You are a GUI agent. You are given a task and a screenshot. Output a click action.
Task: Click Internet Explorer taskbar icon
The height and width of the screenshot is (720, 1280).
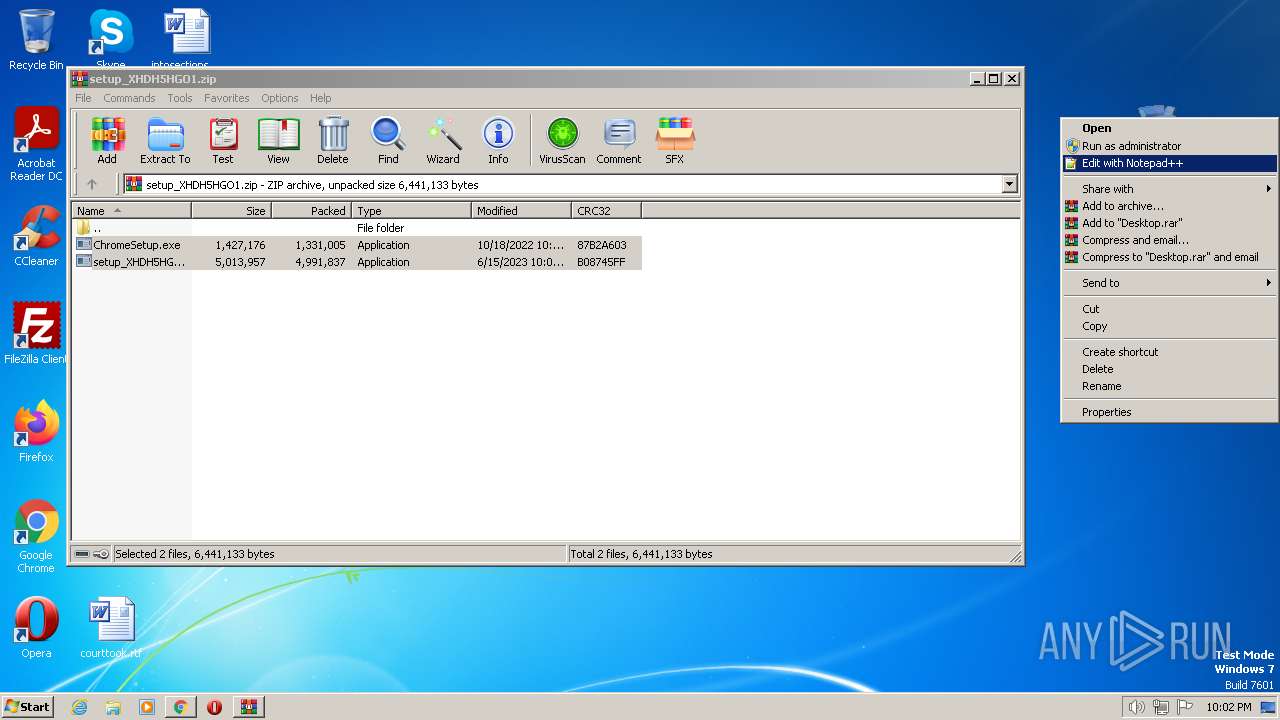[x=80, y=707]
